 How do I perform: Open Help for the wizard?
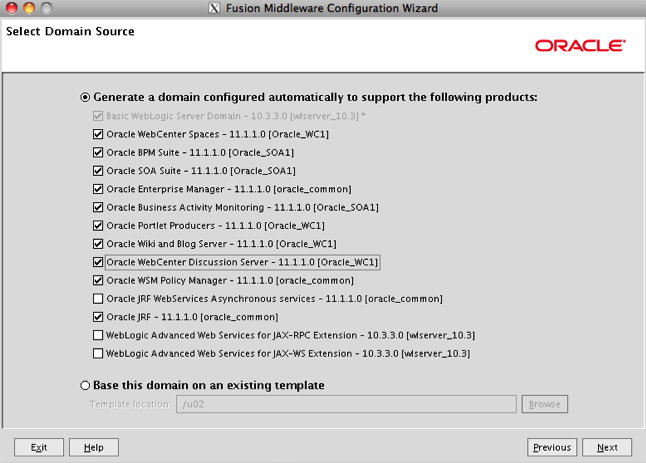pyautogui.click(x=94, y=447)
